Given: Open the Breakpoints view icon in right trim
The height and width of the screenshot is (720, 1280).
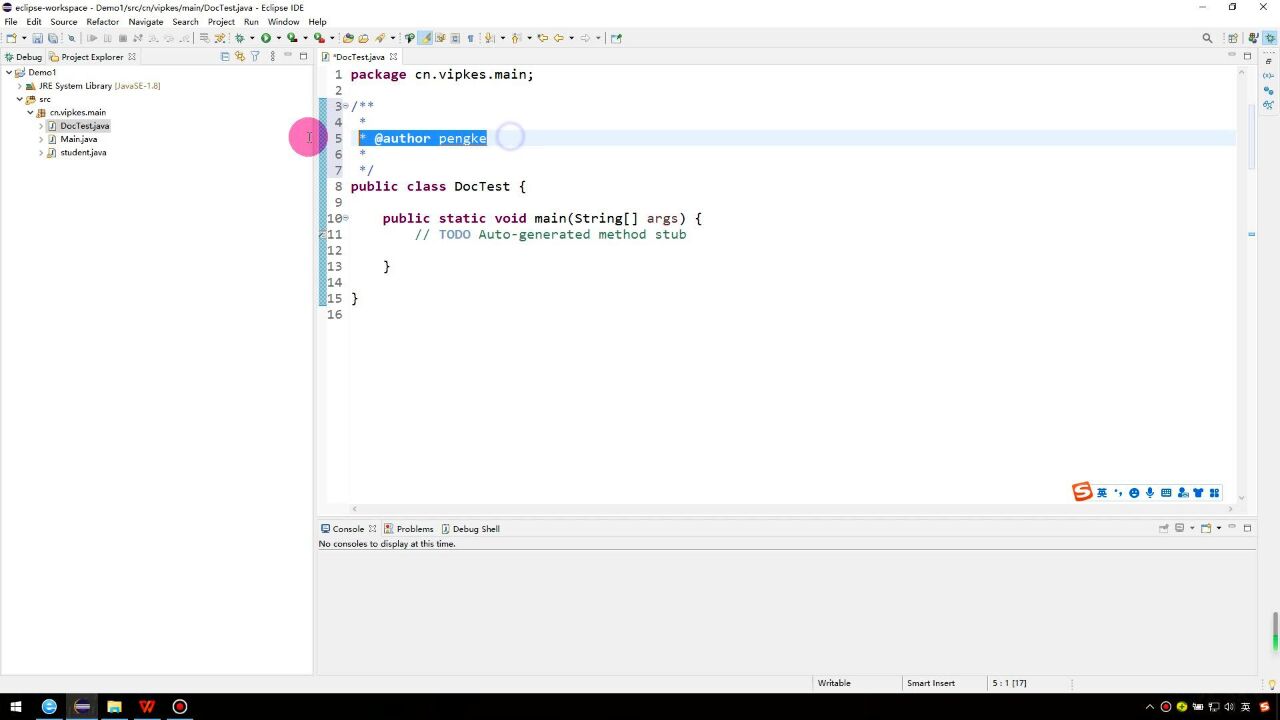Looking at the screenshot, I should point(1268,90).
